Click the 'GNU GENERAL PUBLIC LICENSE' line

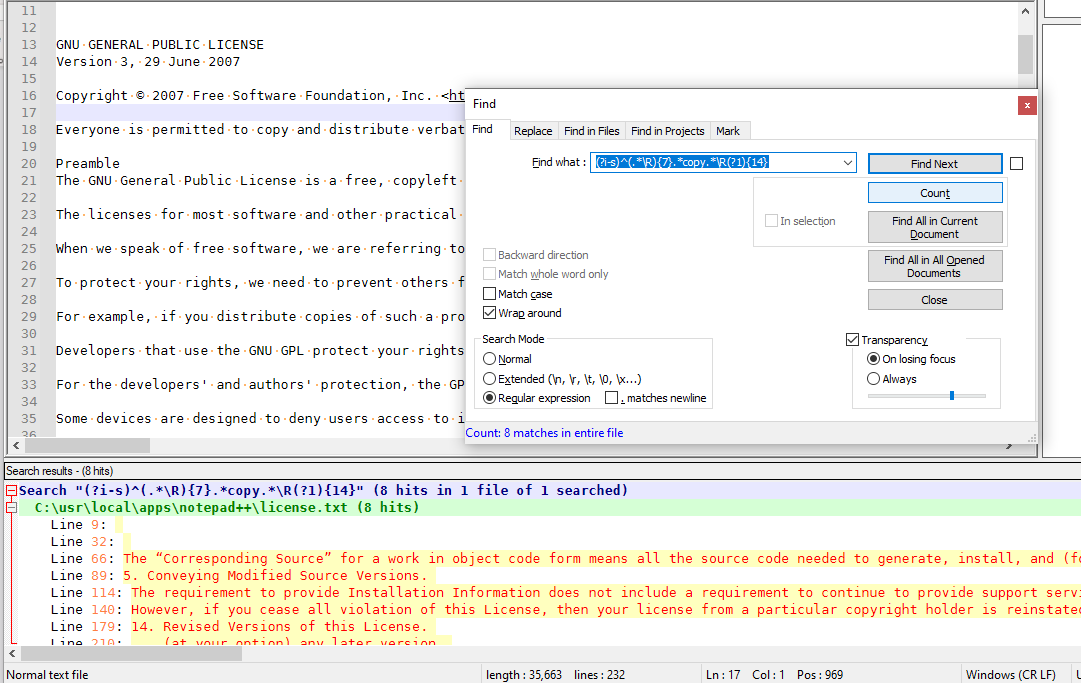click(160, 45)
